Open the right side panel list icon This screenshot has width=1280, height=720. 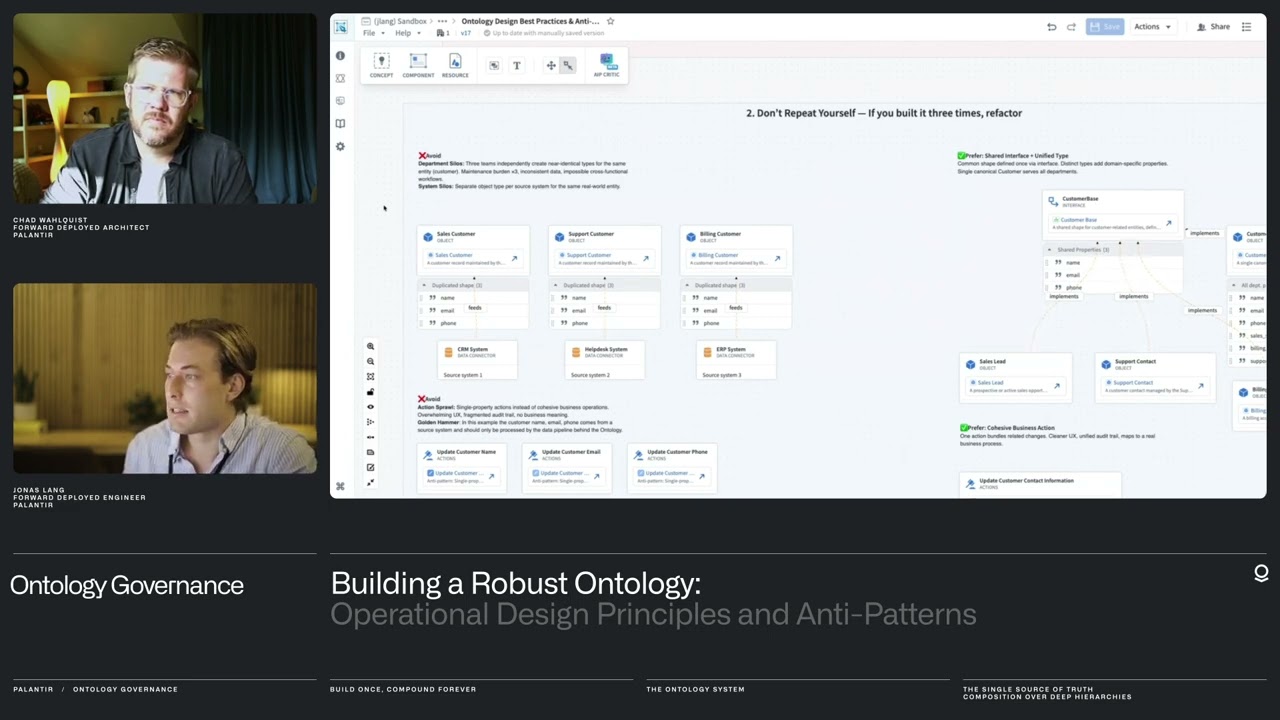coord(1246,27)
